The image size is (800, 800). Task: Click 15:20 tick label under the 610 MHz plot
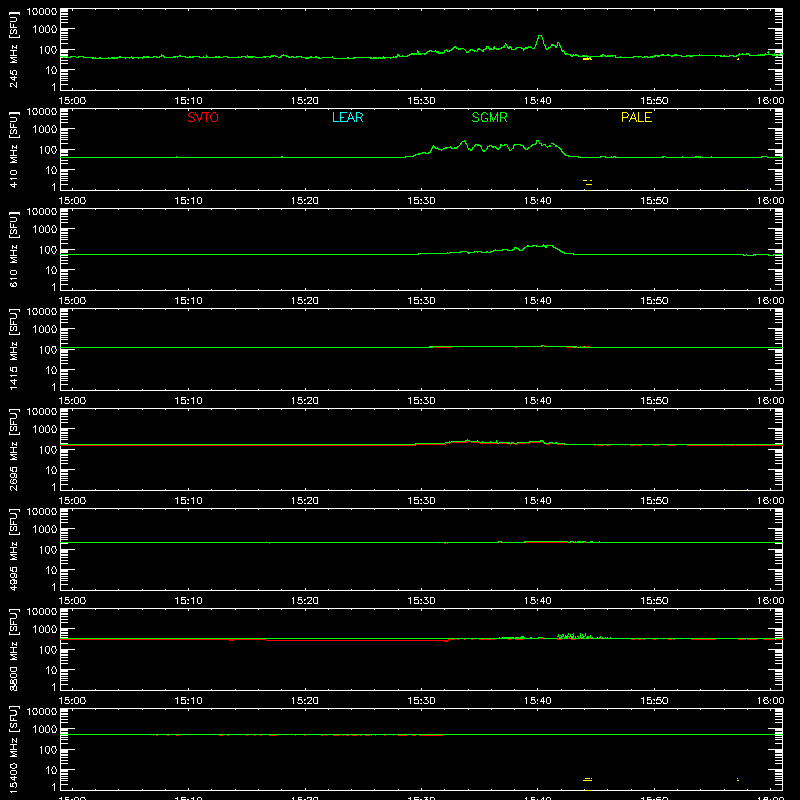(x=305, y=301)
